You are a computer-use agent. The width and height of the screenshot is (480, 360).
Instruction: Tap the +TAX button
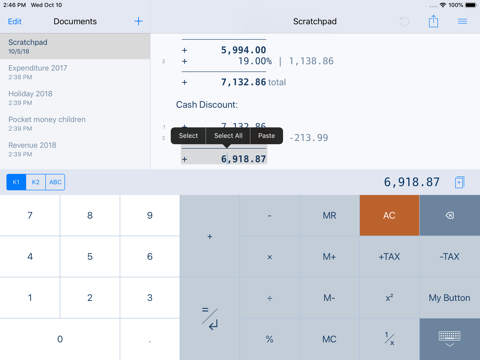(389, 257)
